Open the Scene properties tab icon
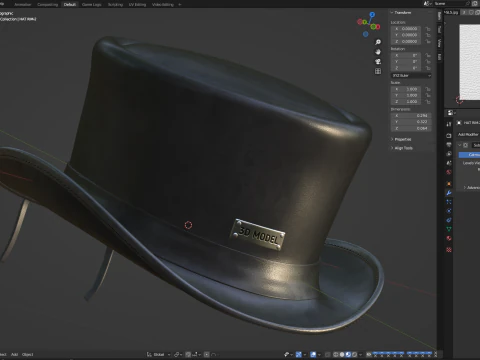 [449, 163]
